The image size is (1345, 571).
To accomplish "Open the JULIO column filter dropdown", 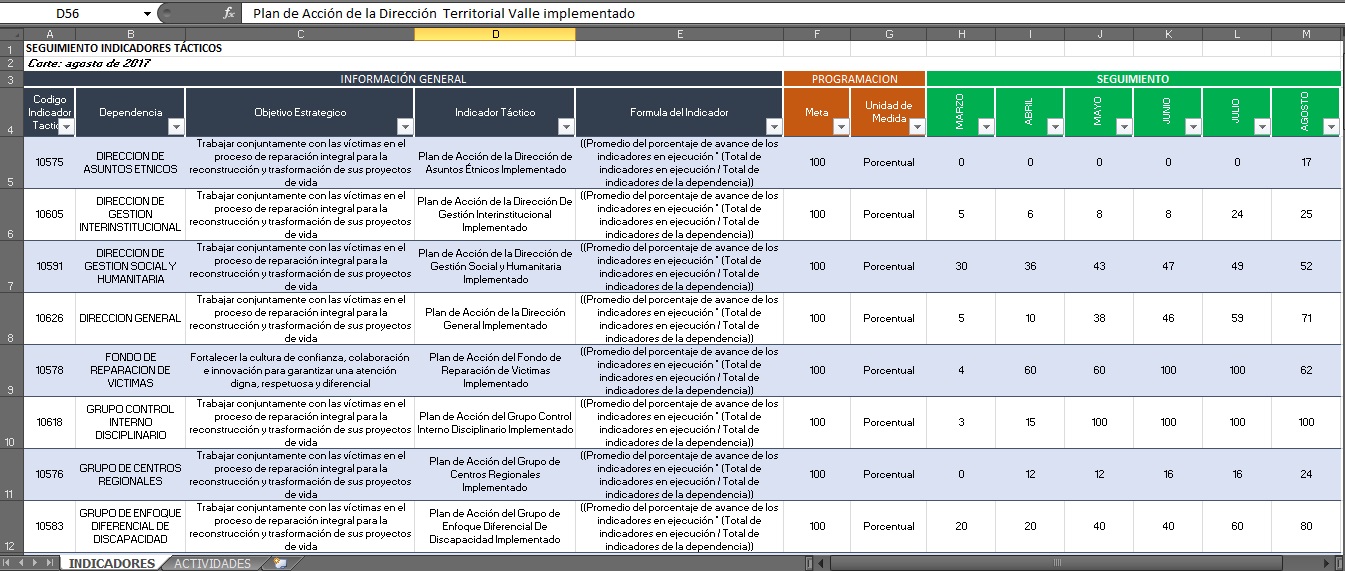I will tap(1261, 127).
